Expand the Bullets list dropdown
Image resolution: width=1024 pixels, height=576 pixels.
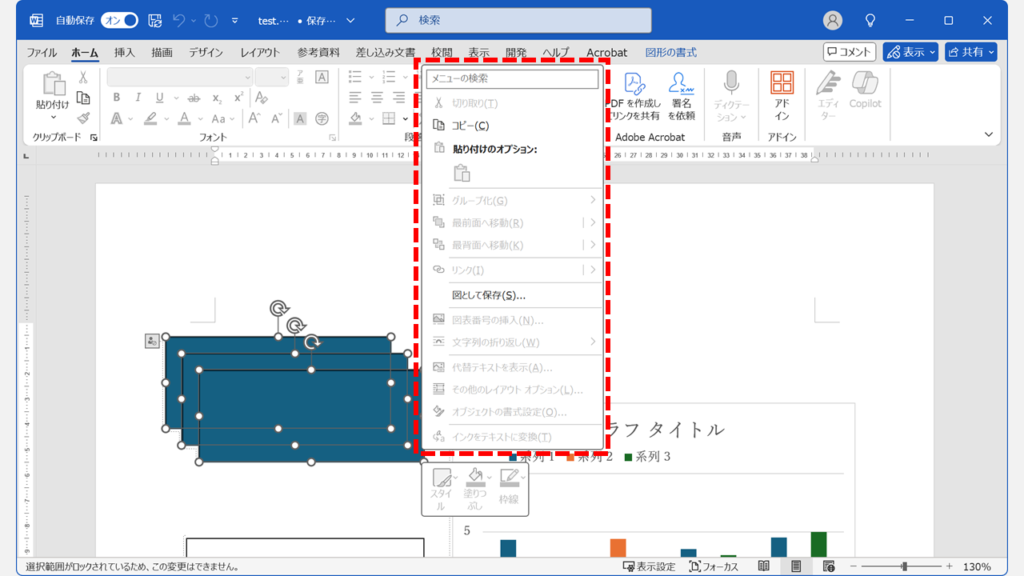click(x=371, y=77)
